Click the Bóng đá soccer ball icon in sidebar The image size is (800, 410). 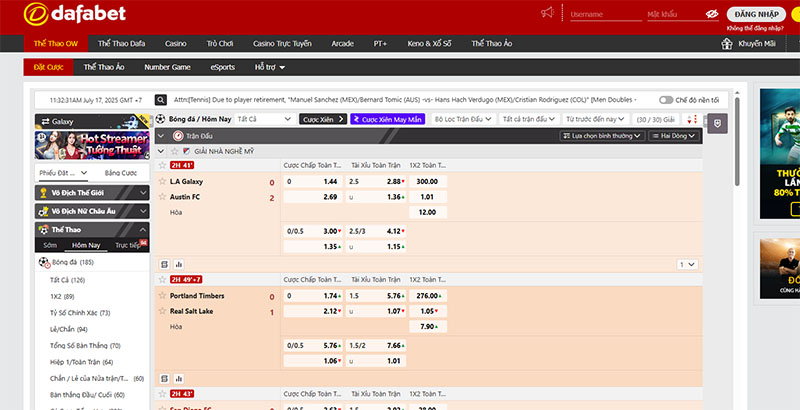click(x=44, y=262)
